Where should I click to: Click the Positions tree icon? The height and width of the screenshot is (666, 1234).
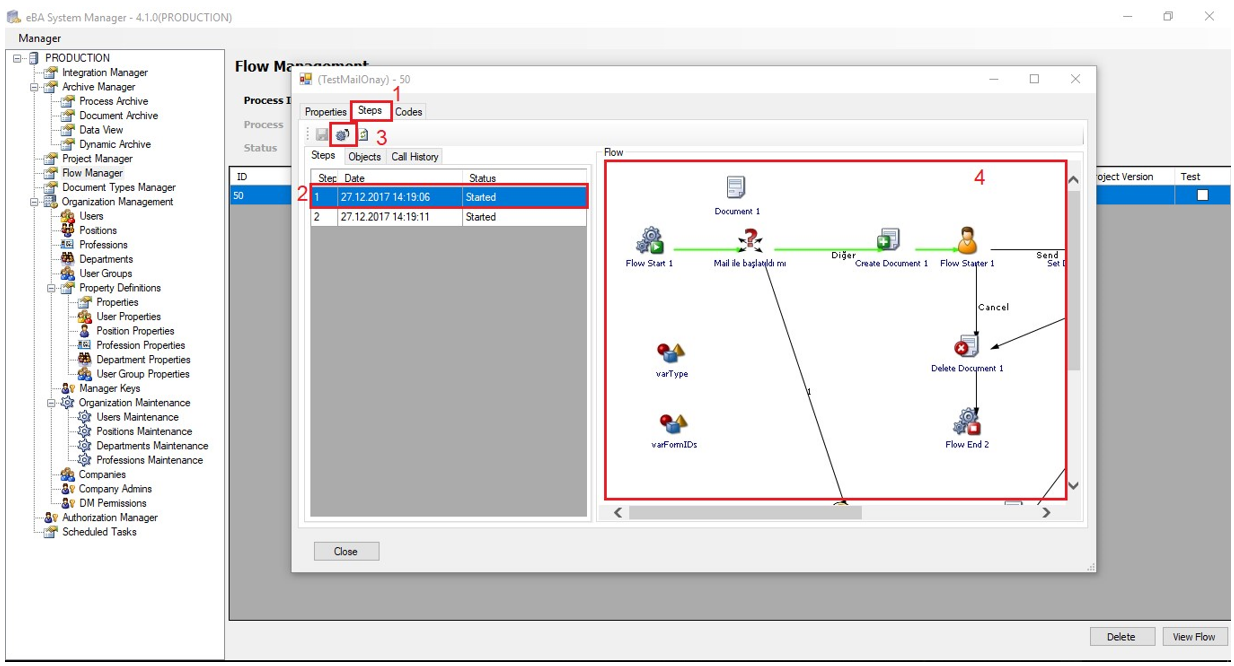tap(68, 230)
